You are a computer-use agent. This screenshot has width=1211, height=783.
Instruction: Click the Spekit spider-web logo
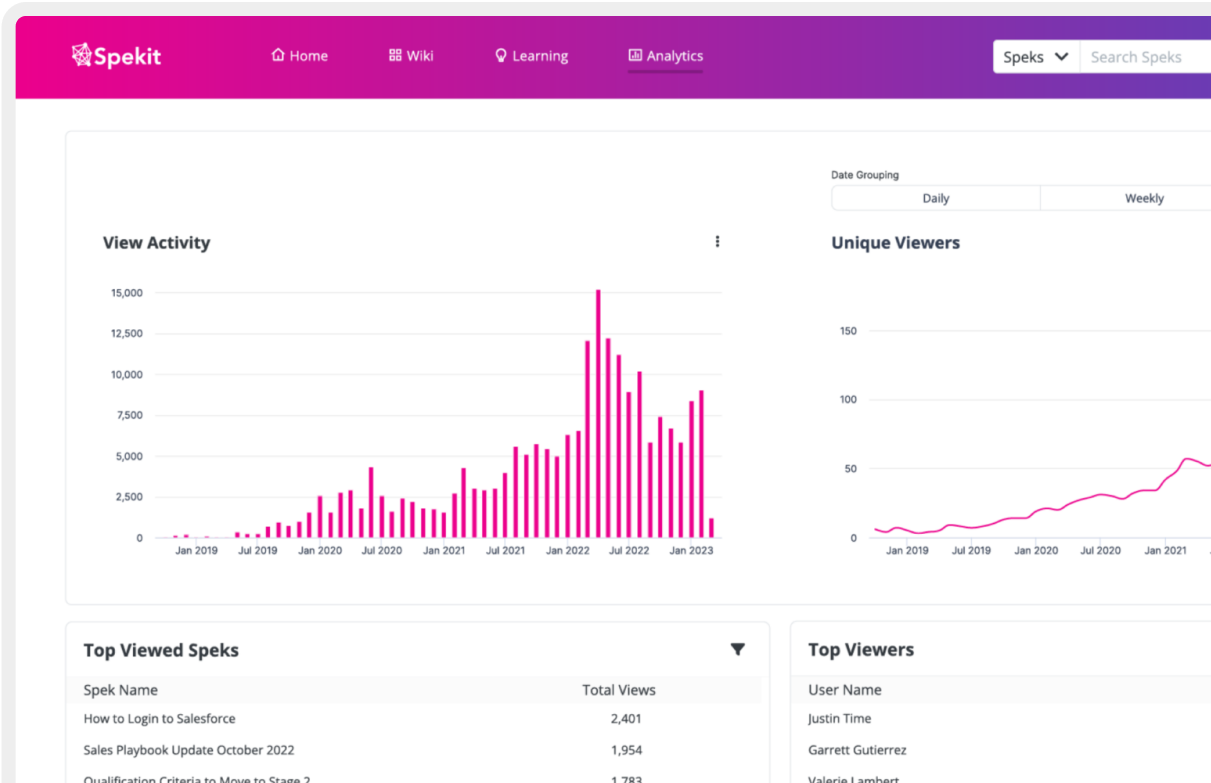coord(81,55)
